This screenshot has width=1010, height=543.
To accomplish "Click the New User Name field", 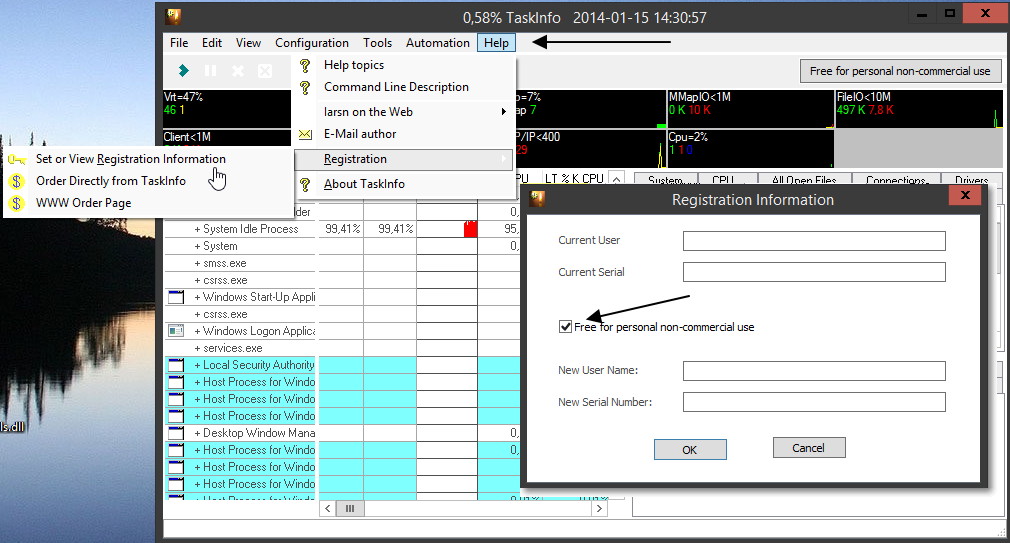I will (814, 370).
